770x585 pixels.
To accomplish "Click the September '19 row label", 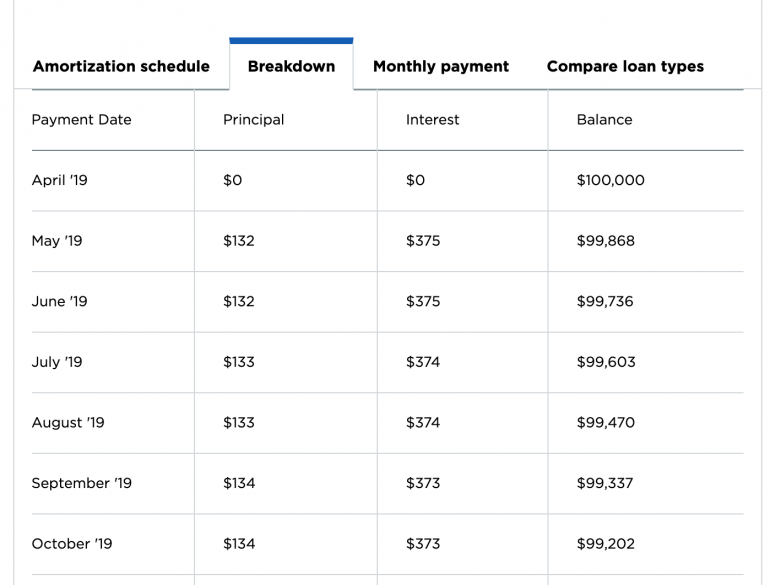I will point(81,483).
